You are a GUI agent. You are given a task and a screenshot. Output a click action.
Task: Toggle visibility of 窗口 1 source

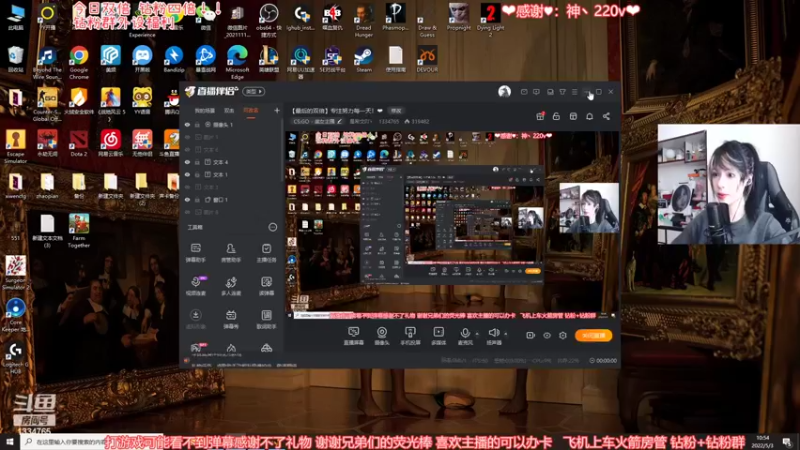tap(187, 199)
